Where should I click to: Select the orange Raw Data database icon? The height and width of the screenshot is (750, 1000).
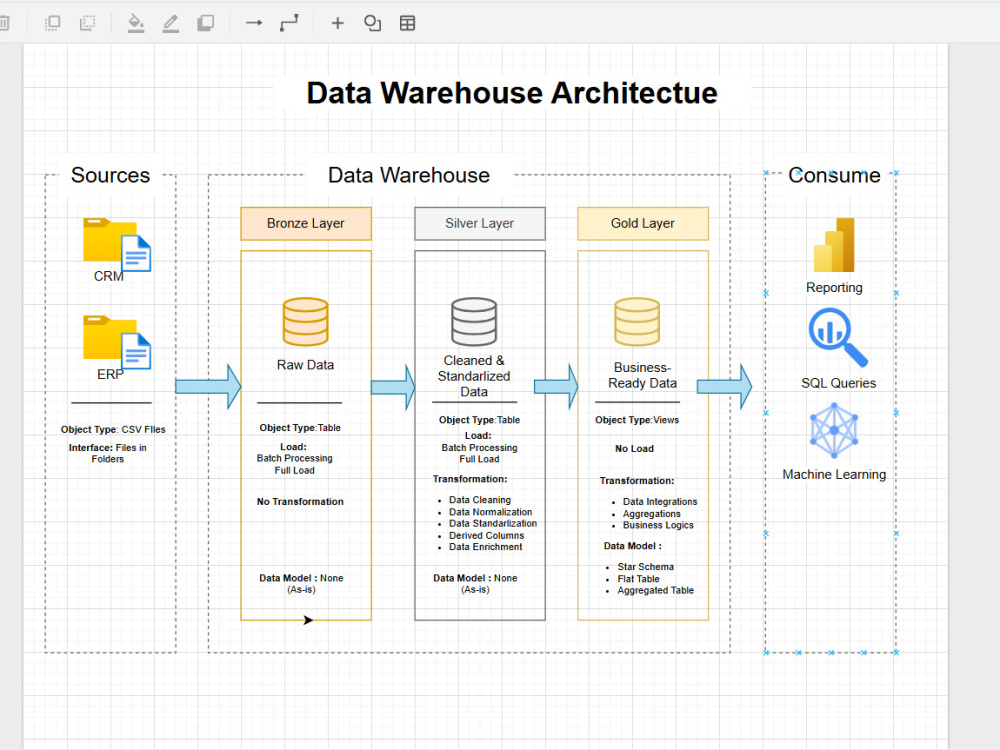coord(305,322)
